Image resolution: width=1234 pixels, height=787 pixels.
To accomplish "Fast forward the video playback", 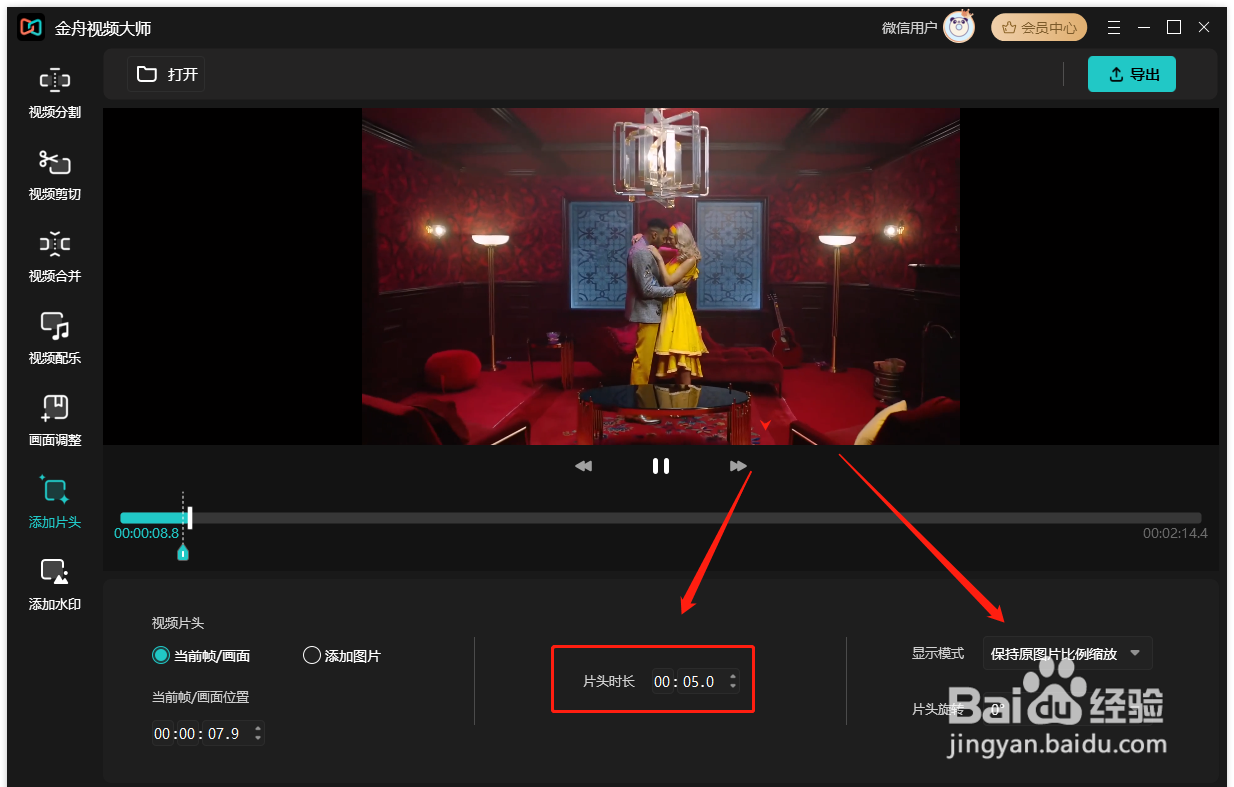I will [x=738, y=466].
